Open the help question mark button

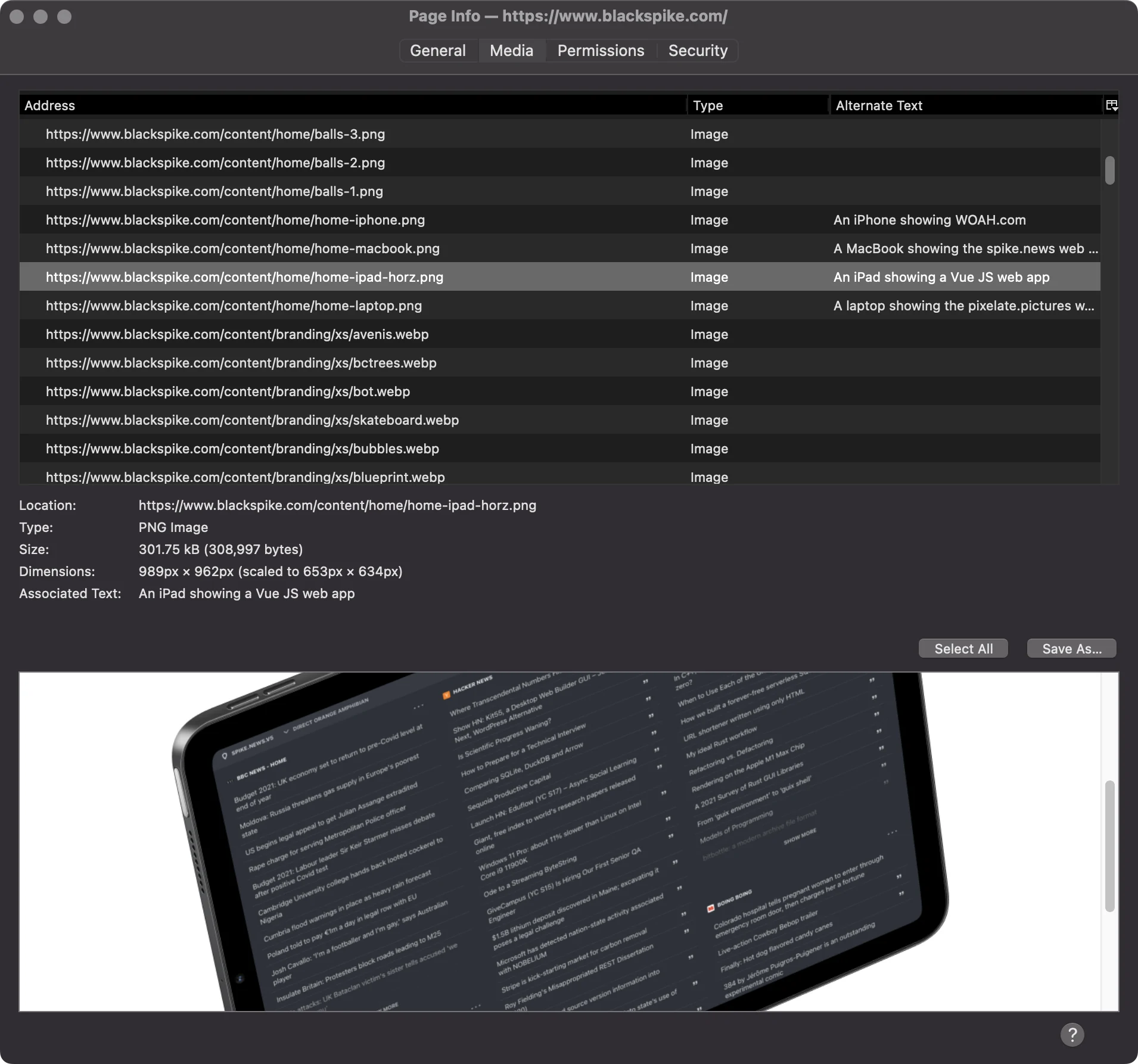[x=1072, y=1035]
